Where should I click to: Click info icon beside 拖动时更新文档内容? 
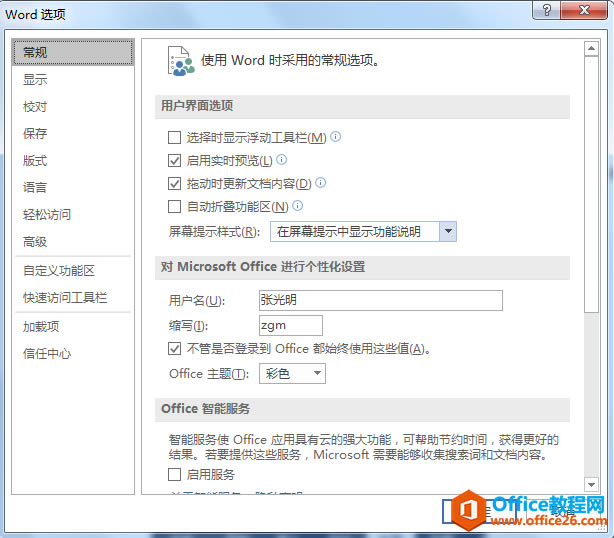pyautogui.click(x=320, y=182)
